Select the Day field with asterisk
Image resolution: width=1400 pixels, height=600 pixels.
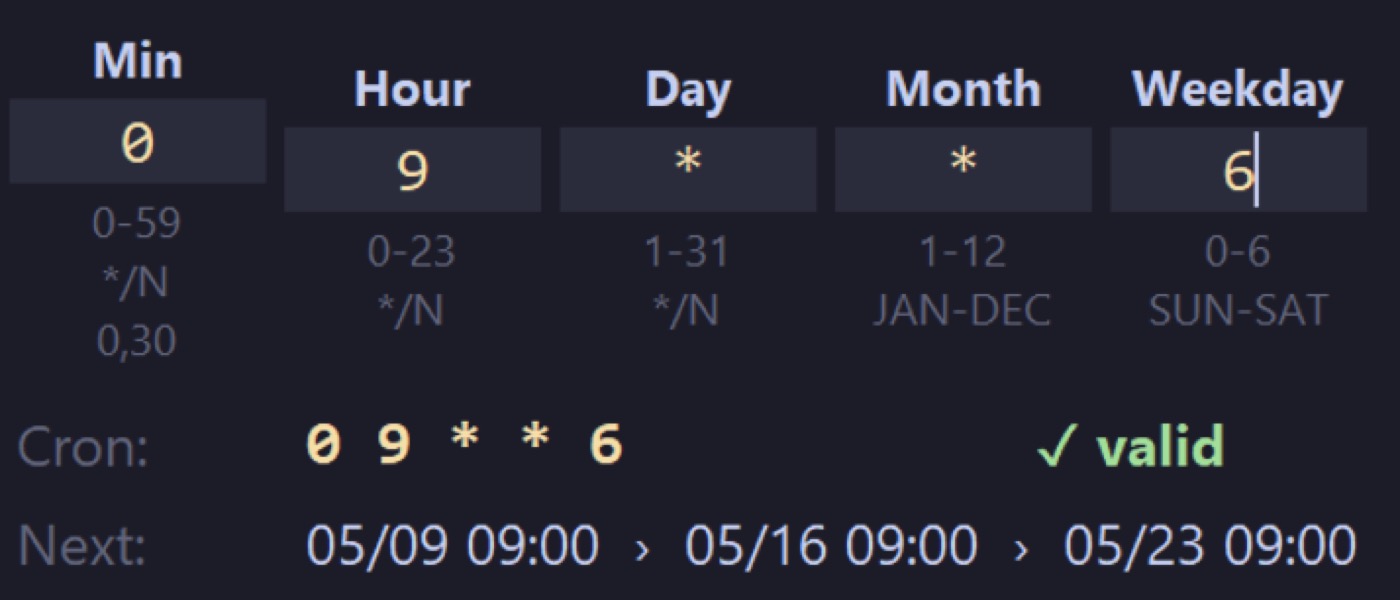(x=688, y=169)
